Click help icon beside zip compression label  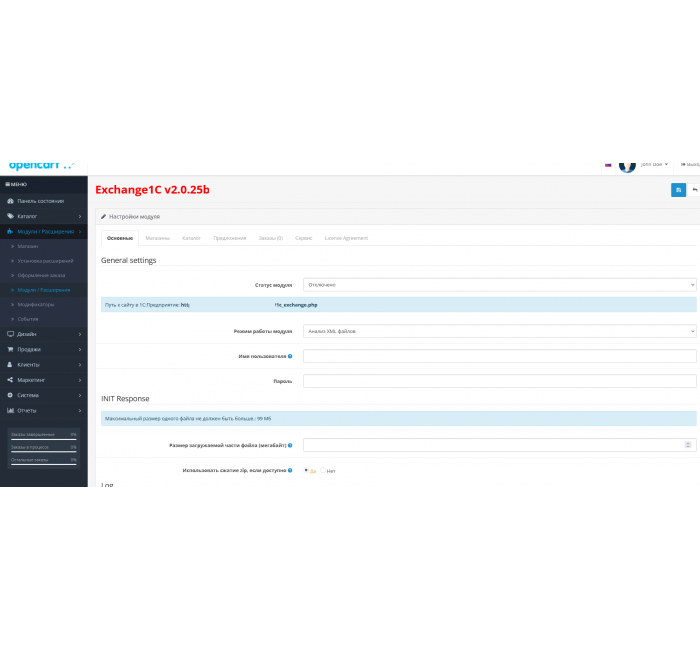[x=290, y=470]
